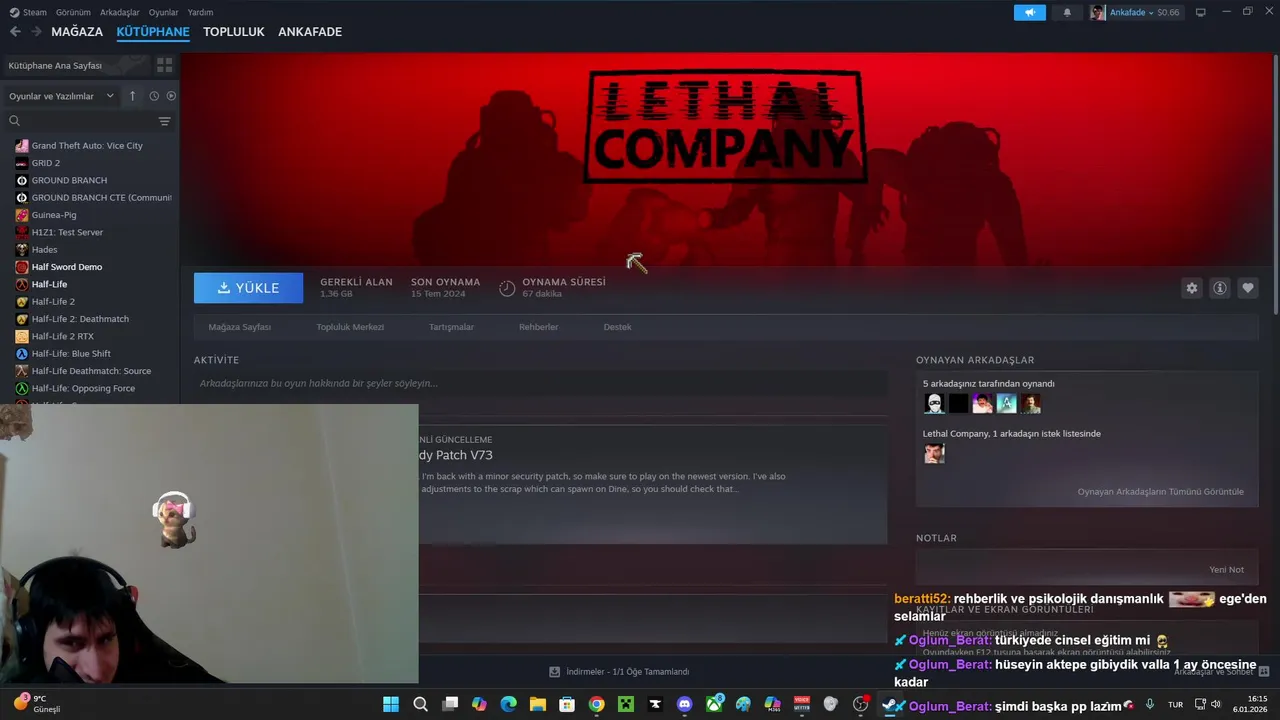Viewport: 1280px width, 720px height.
Task: Select the KÜTÜPHANE tab
Action: pos(153,32)
